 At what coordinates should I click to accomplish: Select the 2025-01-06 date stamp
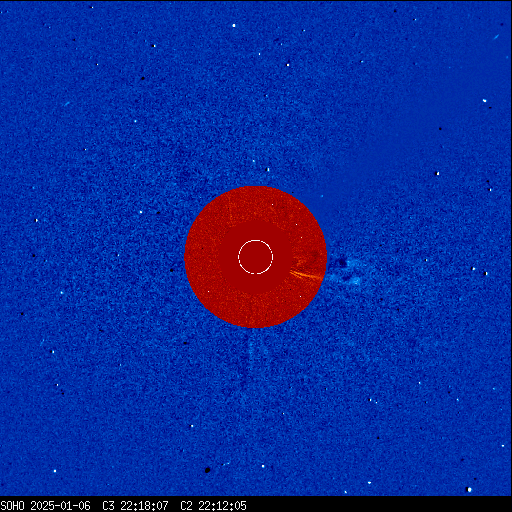pyautogui.click(x=60, y=506)
